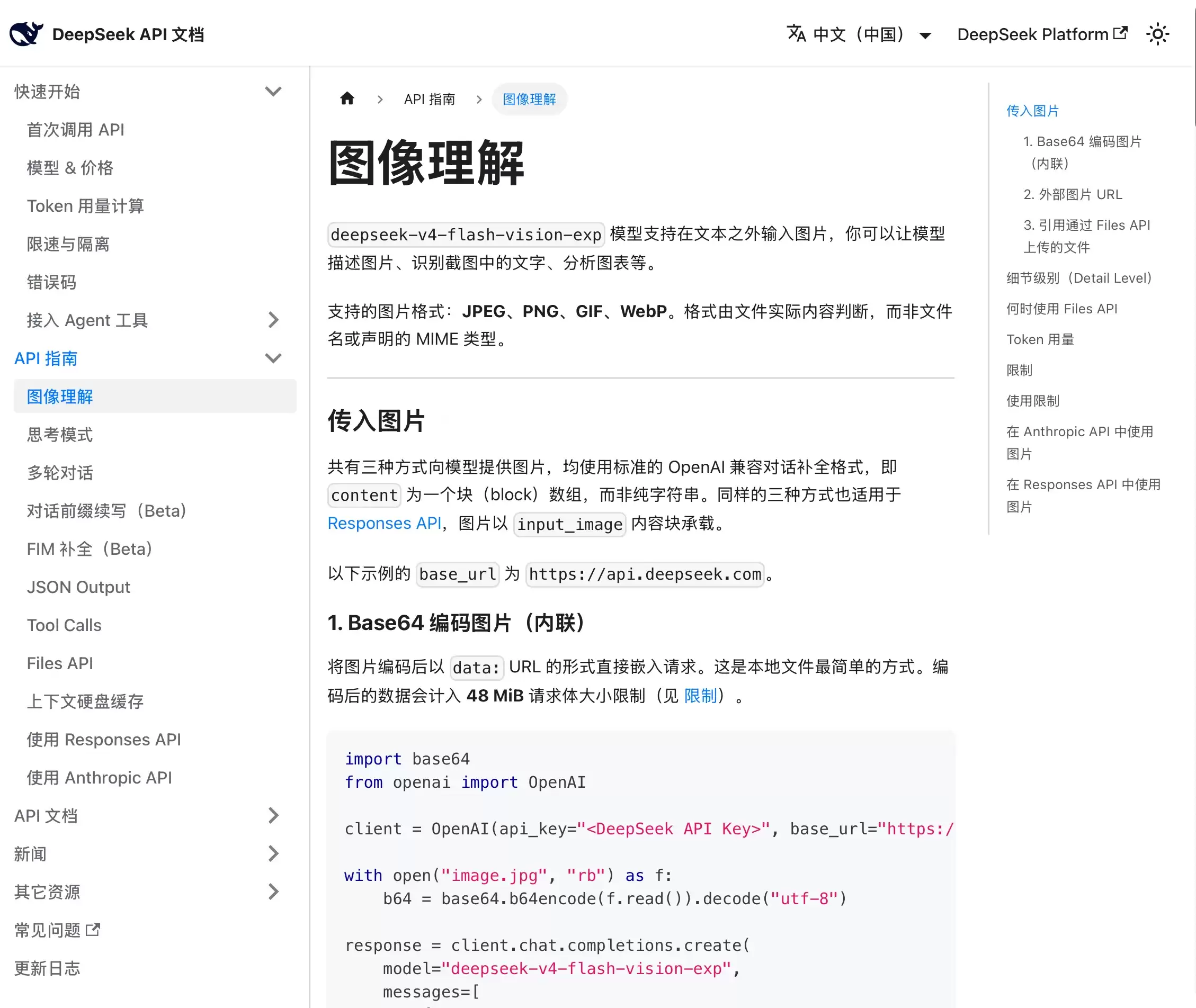Expand the API 文档 sidebar chevron

tap(273, 815)
